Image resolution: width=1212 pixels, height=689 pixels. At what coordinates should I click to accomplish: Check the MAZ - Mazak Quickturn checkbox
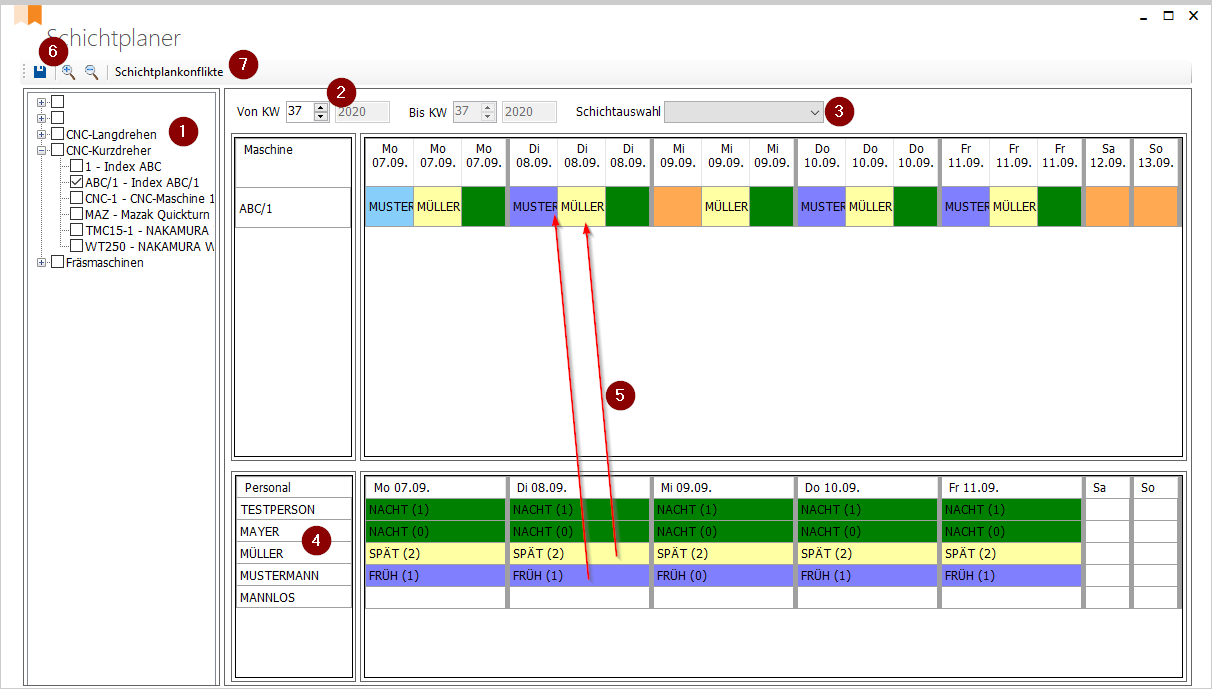tap(77, 214)
